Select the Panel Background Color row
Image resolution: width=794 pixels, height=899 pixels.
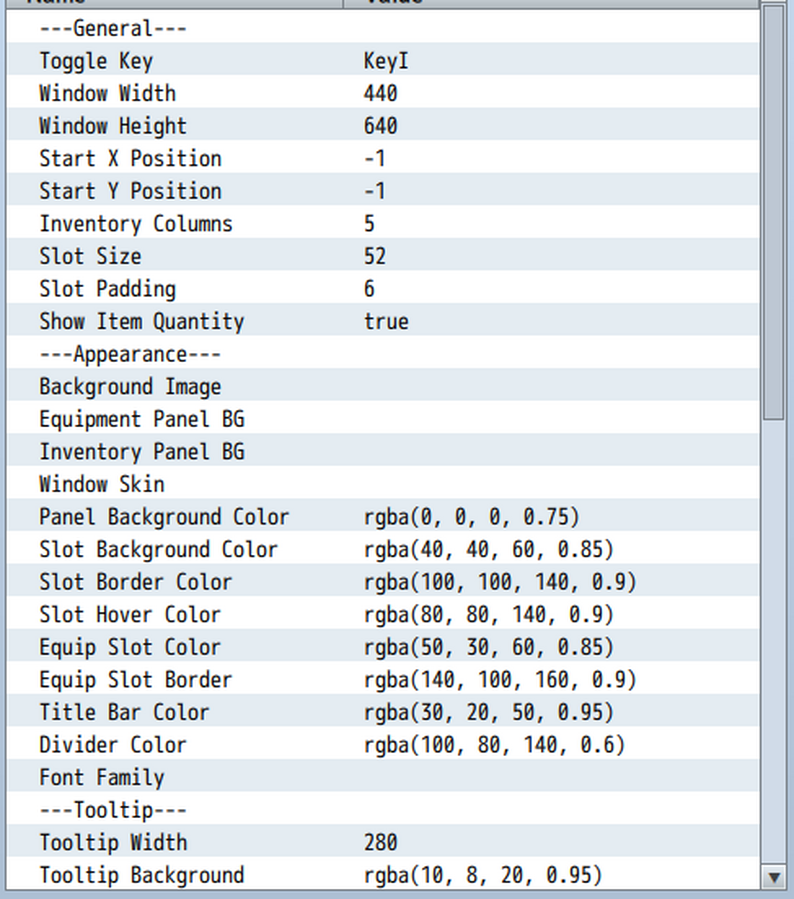(383, 517)
